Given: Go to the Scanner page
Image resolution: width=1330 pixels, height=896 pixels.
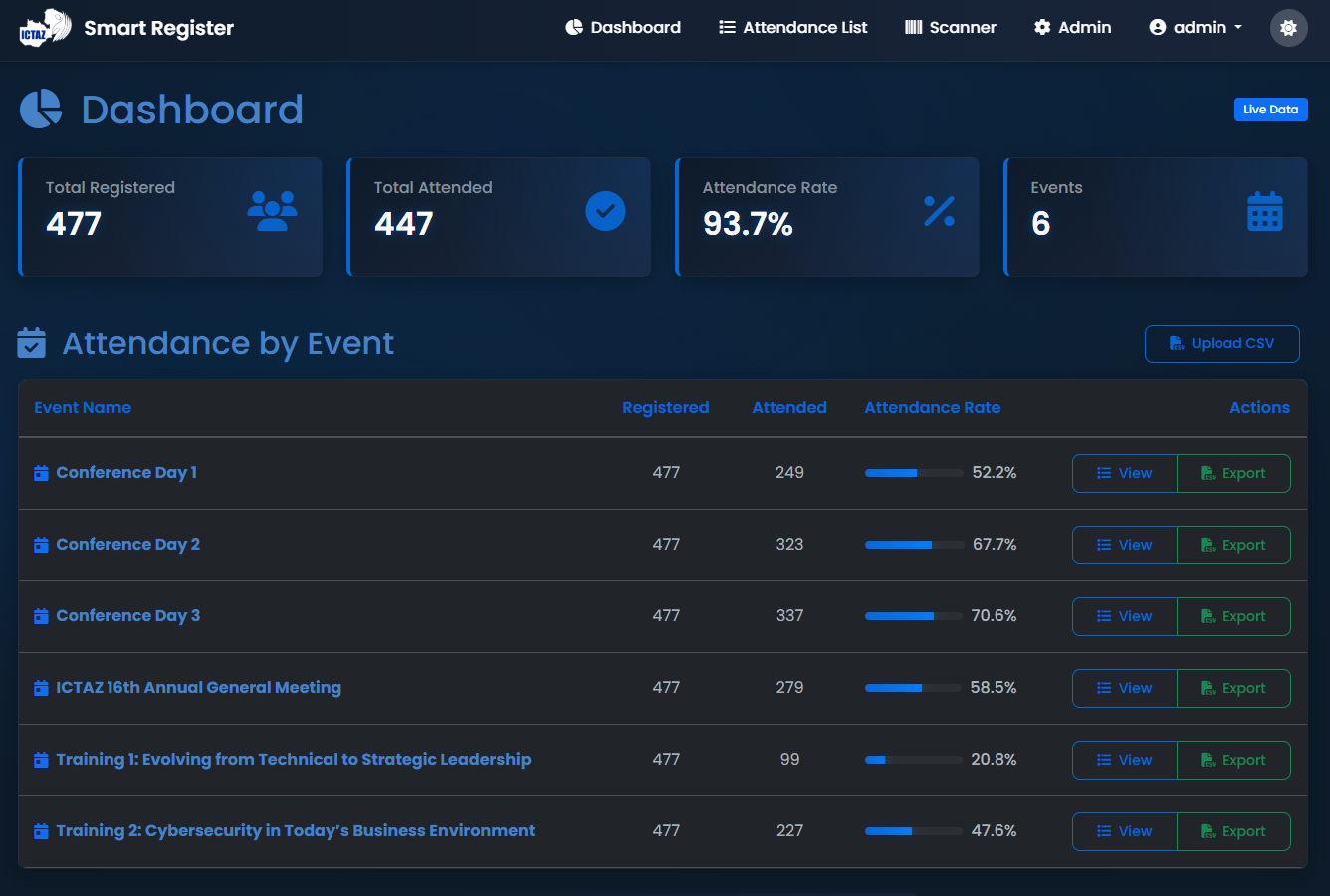Looking at the screenshot, I should pos(950,28).
